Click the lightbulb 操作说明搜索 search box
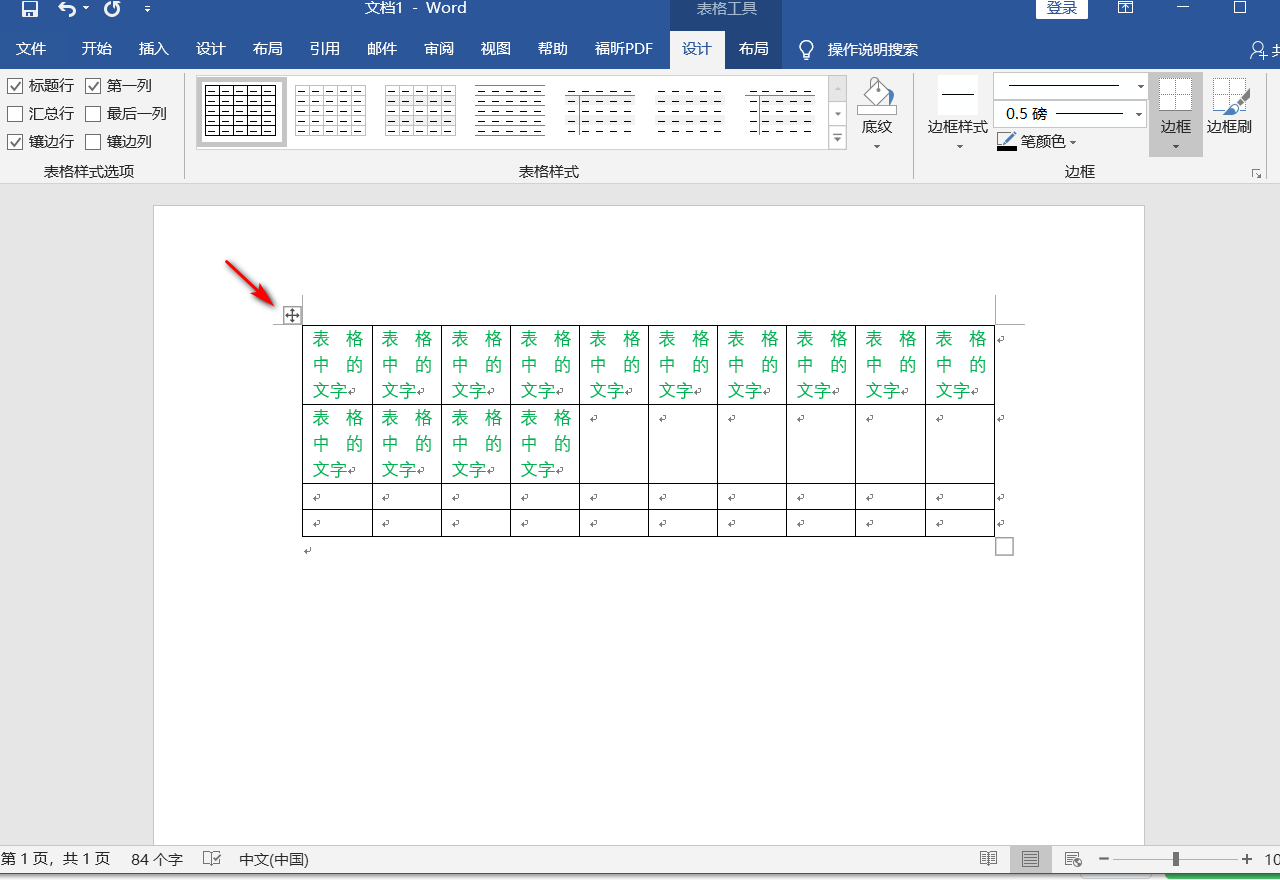The image size is (1280, 880). pyautogui.click(x=858, y=49)
